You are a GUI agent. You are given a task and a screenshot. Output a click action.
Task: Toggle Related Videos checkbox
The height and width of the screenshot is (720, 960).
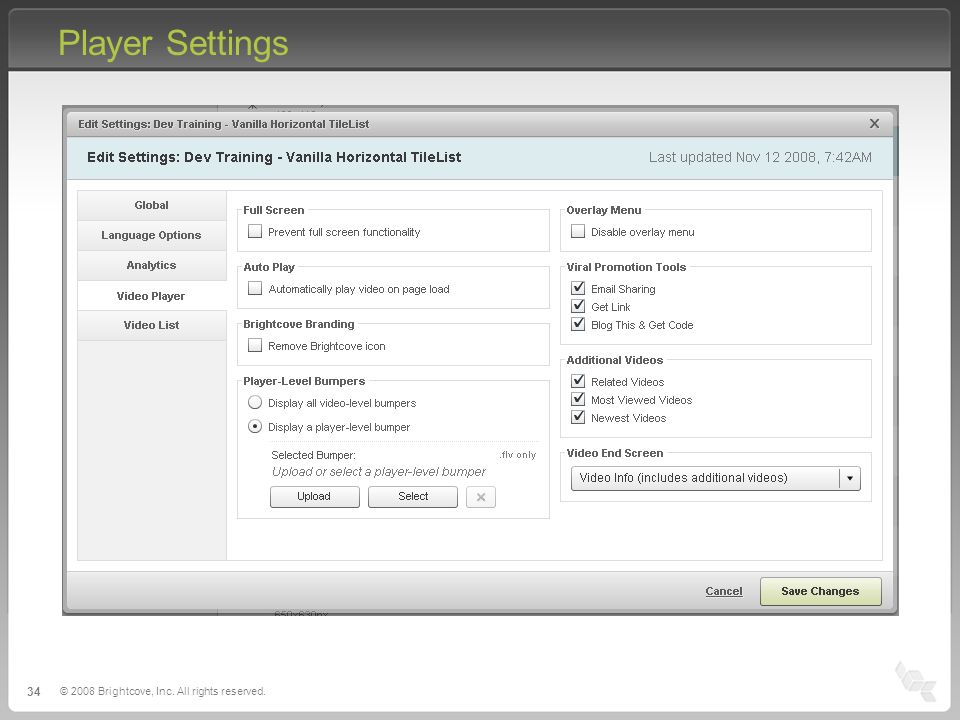(x=578, y=381)
